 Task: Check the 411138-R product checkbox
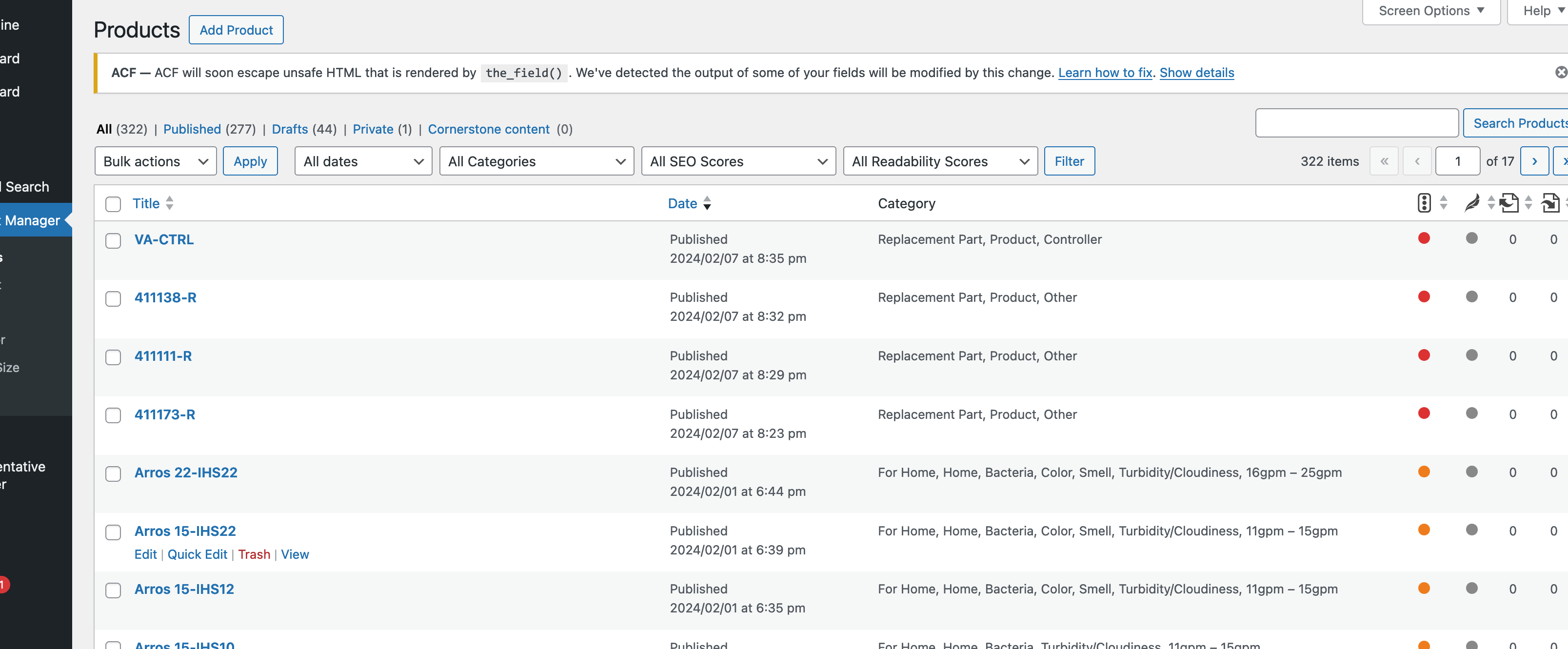coord(113,299)
